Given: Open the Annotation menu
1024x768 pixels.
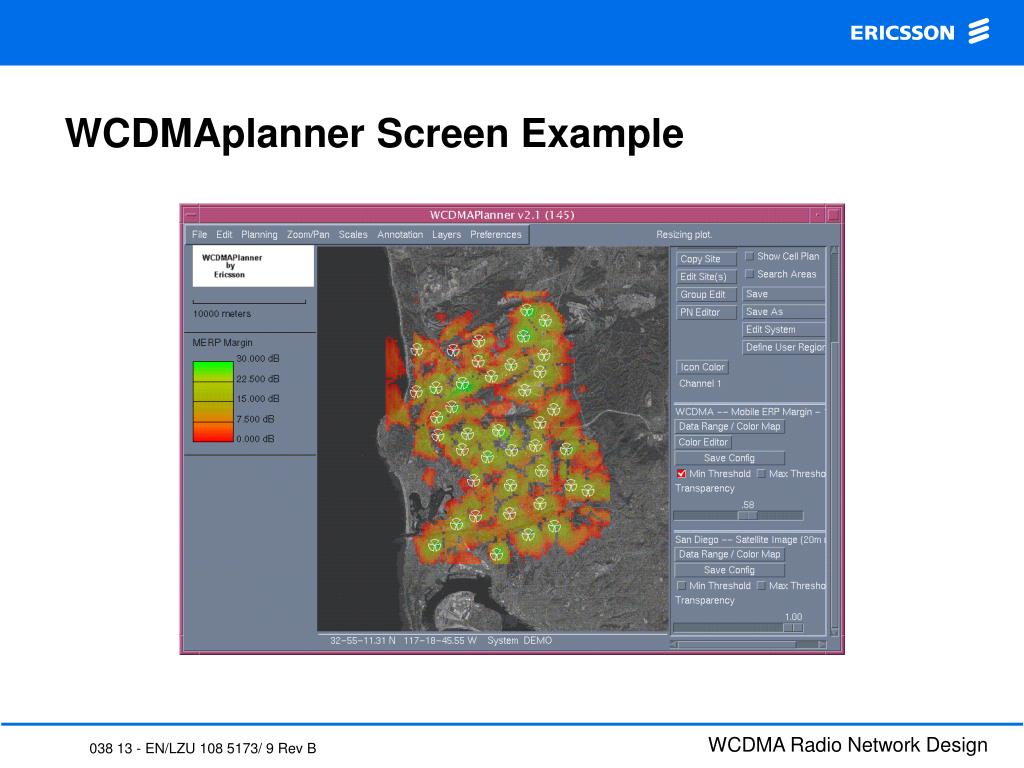Looking at the screenshot, I should [x=400, y=234].
